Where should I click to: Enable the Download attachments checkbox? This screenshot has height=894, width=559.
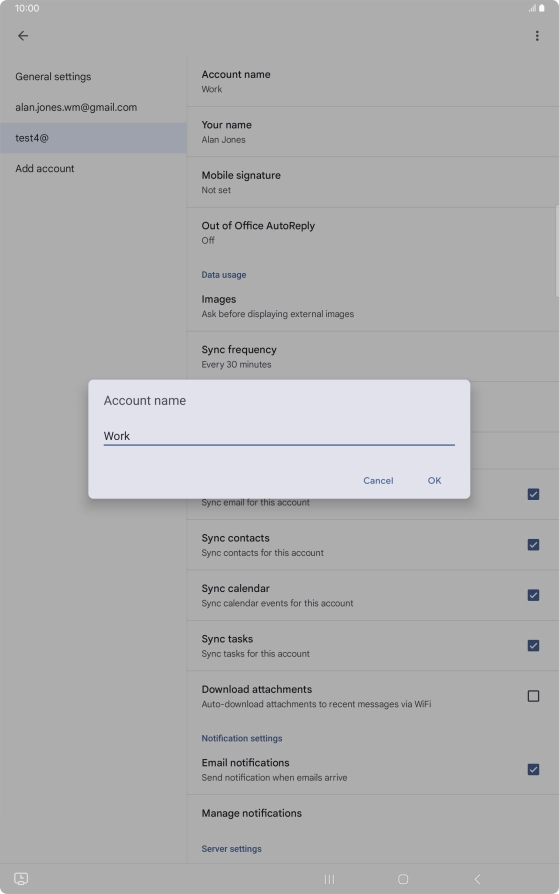click(533, 696)
